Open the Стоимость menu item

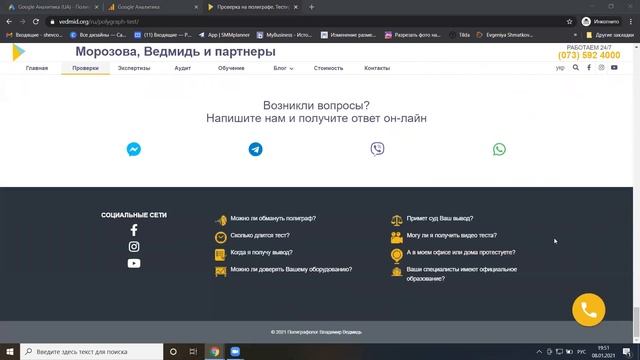328,68
